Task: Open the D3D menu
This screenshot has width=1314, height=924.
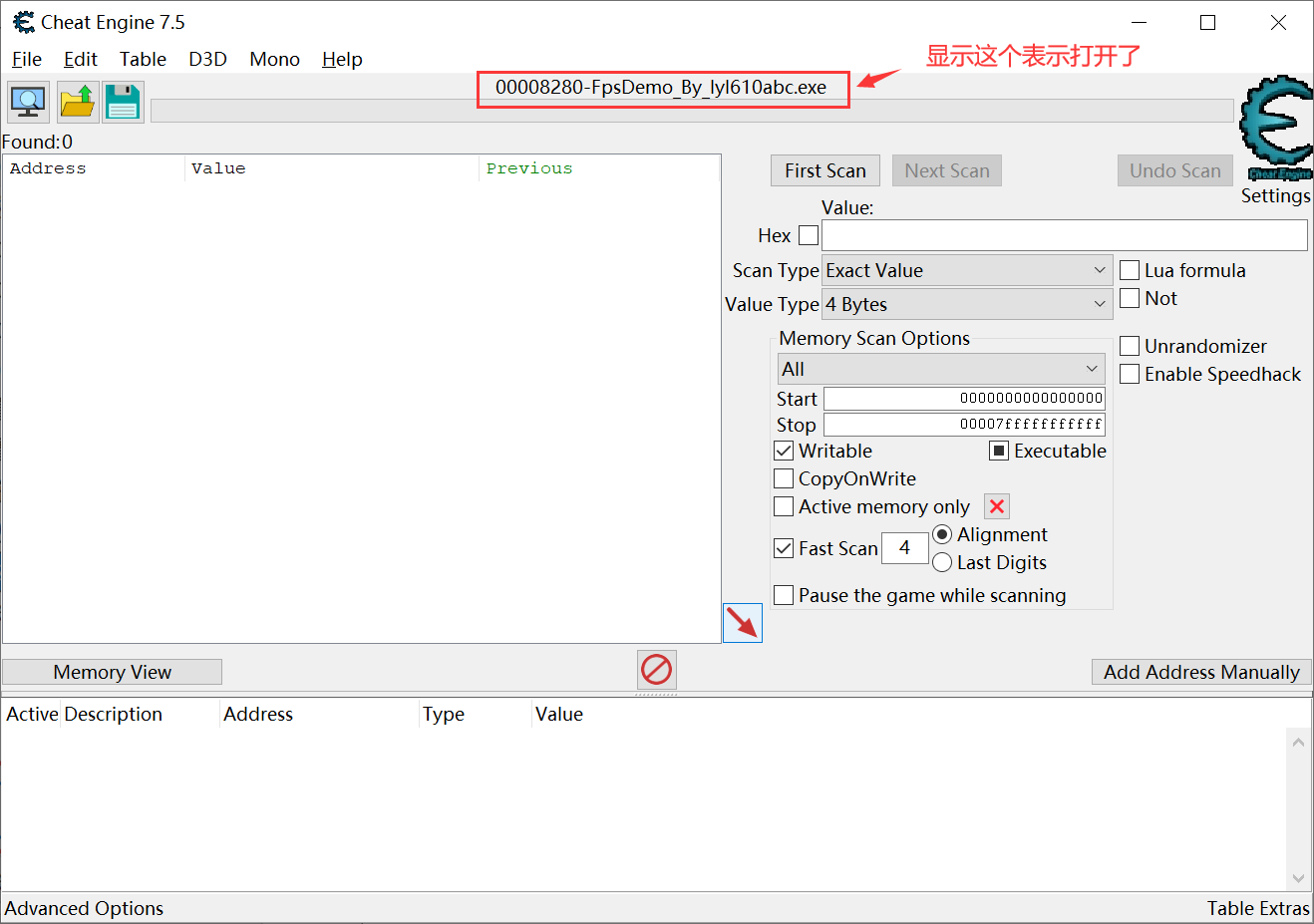Action: (207, 59)
